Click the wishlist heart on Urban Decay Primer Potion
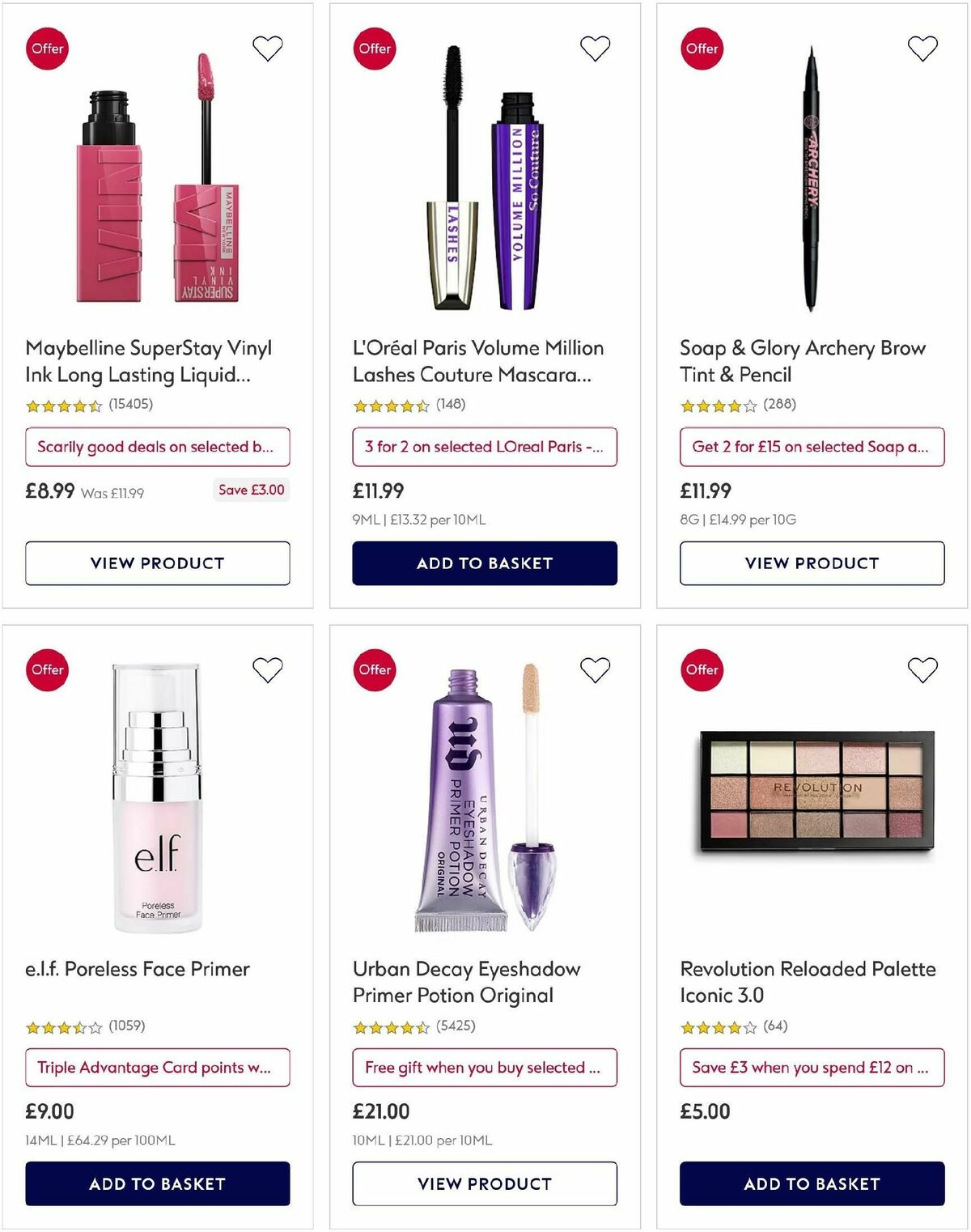The image size is (971, 1232). tap(595, 669)
